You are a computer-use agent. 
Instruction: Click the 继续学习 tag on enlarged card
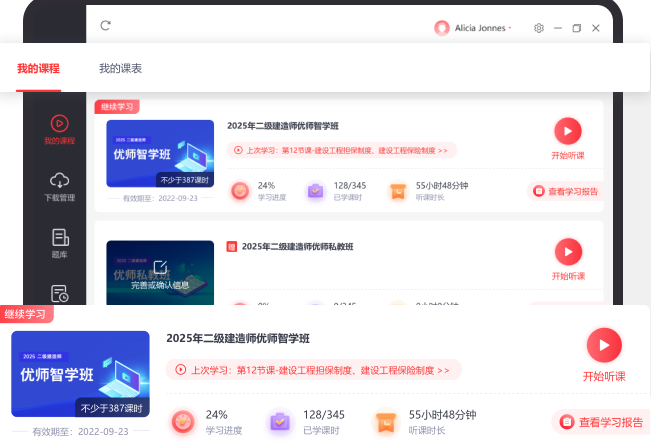pos(27,314)
